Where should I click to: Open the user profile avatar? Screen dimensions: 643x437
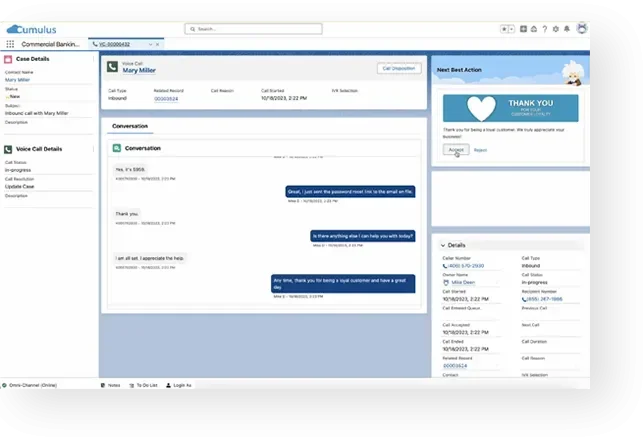(582, 29)
